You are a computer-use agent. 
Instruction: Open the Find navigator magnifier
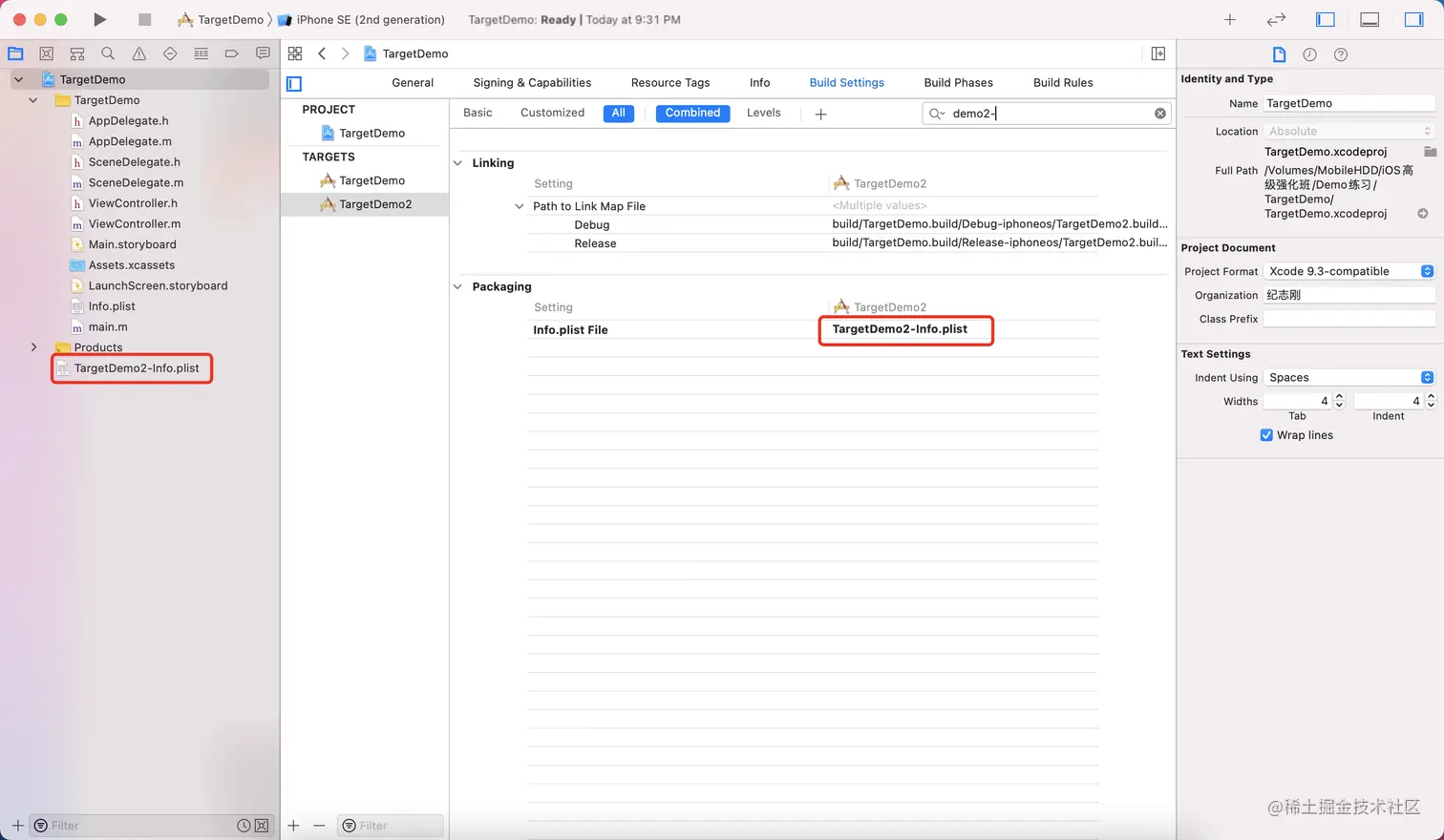click(108, 53)
